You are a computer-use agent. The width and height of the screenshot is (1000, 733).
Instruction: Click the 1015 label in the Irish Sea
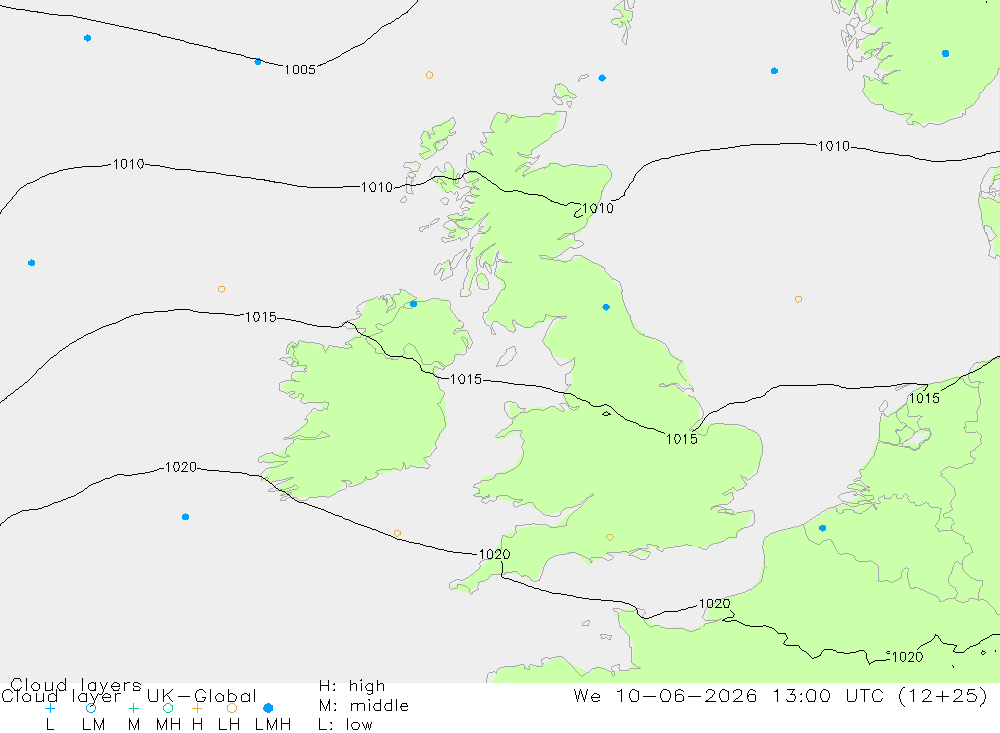tap(466, 380)
